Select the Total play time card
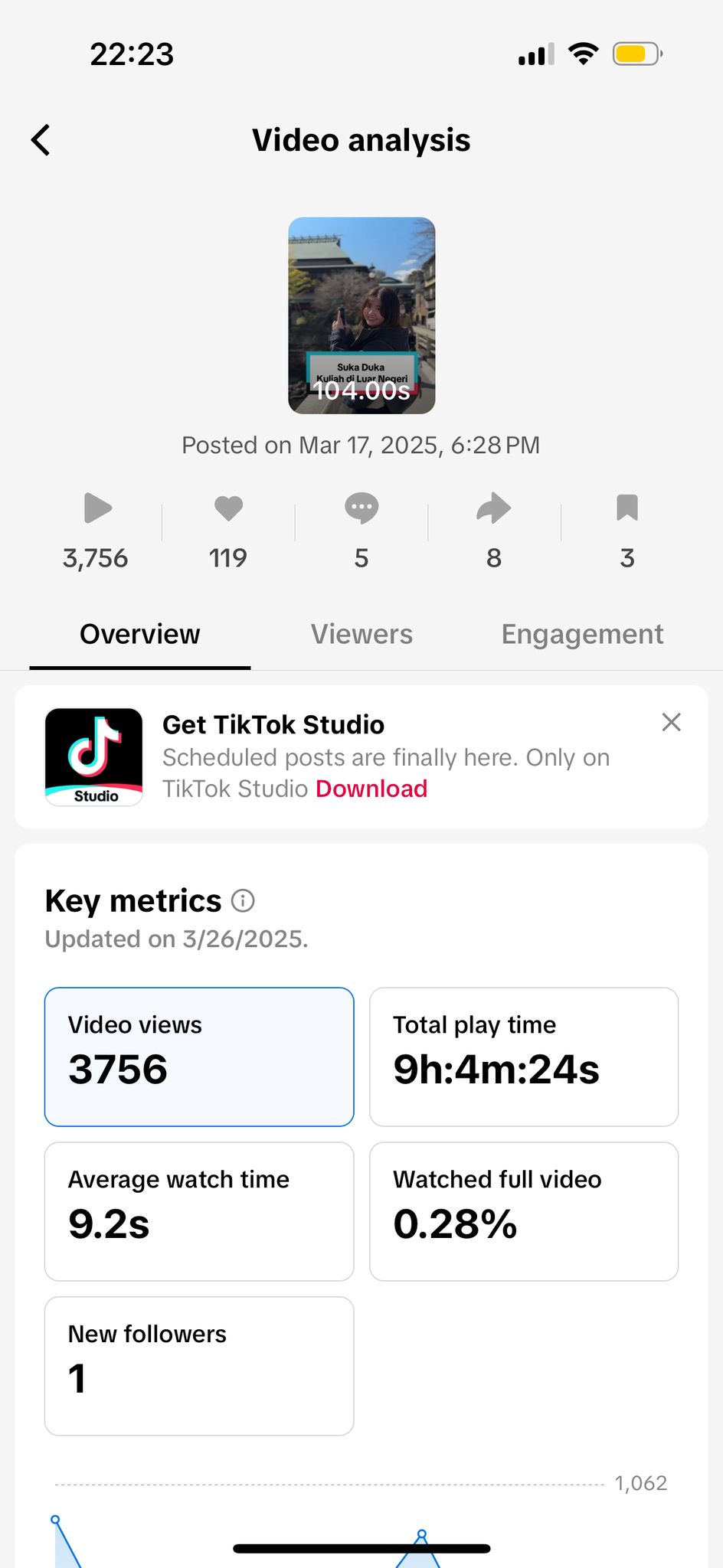This screenshot has width=723, height=1568. click(524, 1057)
